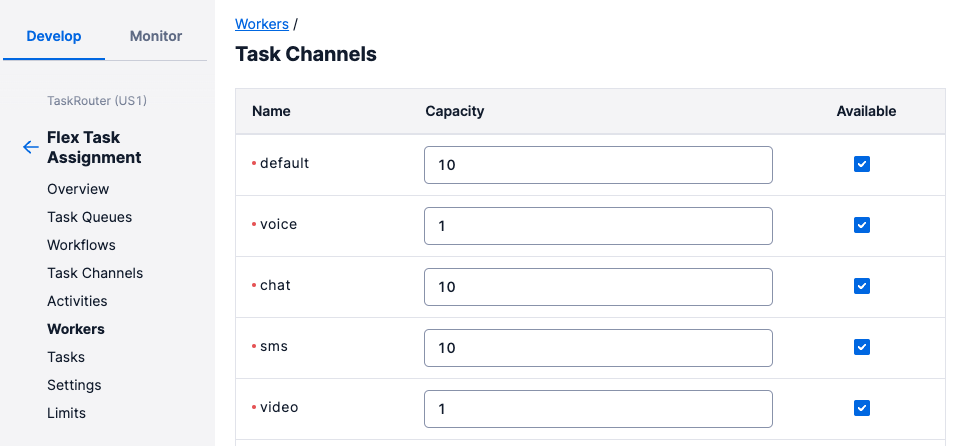The width and height of the screenshot is (963, 446).
Task: Click the default channel capacity field
Action: (598, 165)
